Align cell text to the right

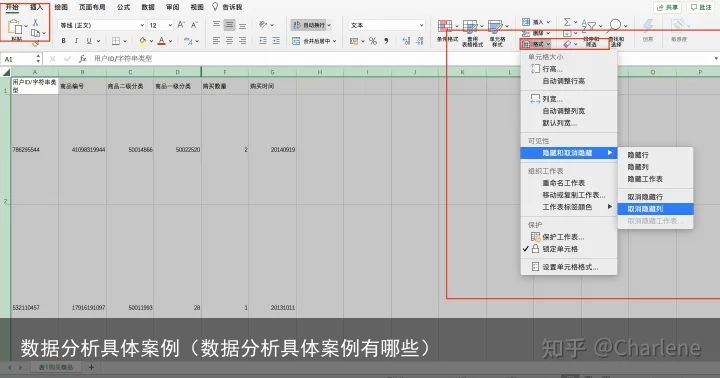tap(242, 41)
